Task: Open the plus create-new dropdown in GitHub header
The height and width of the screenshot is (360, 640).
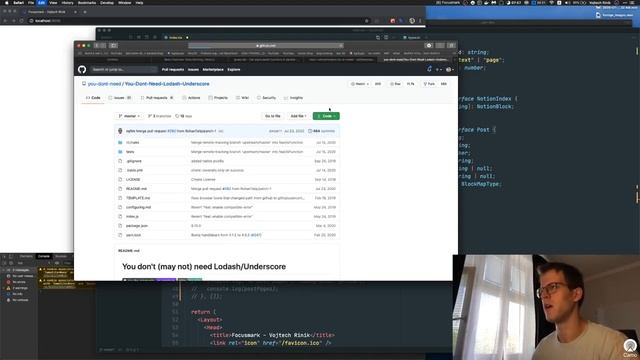Action: 438,69
